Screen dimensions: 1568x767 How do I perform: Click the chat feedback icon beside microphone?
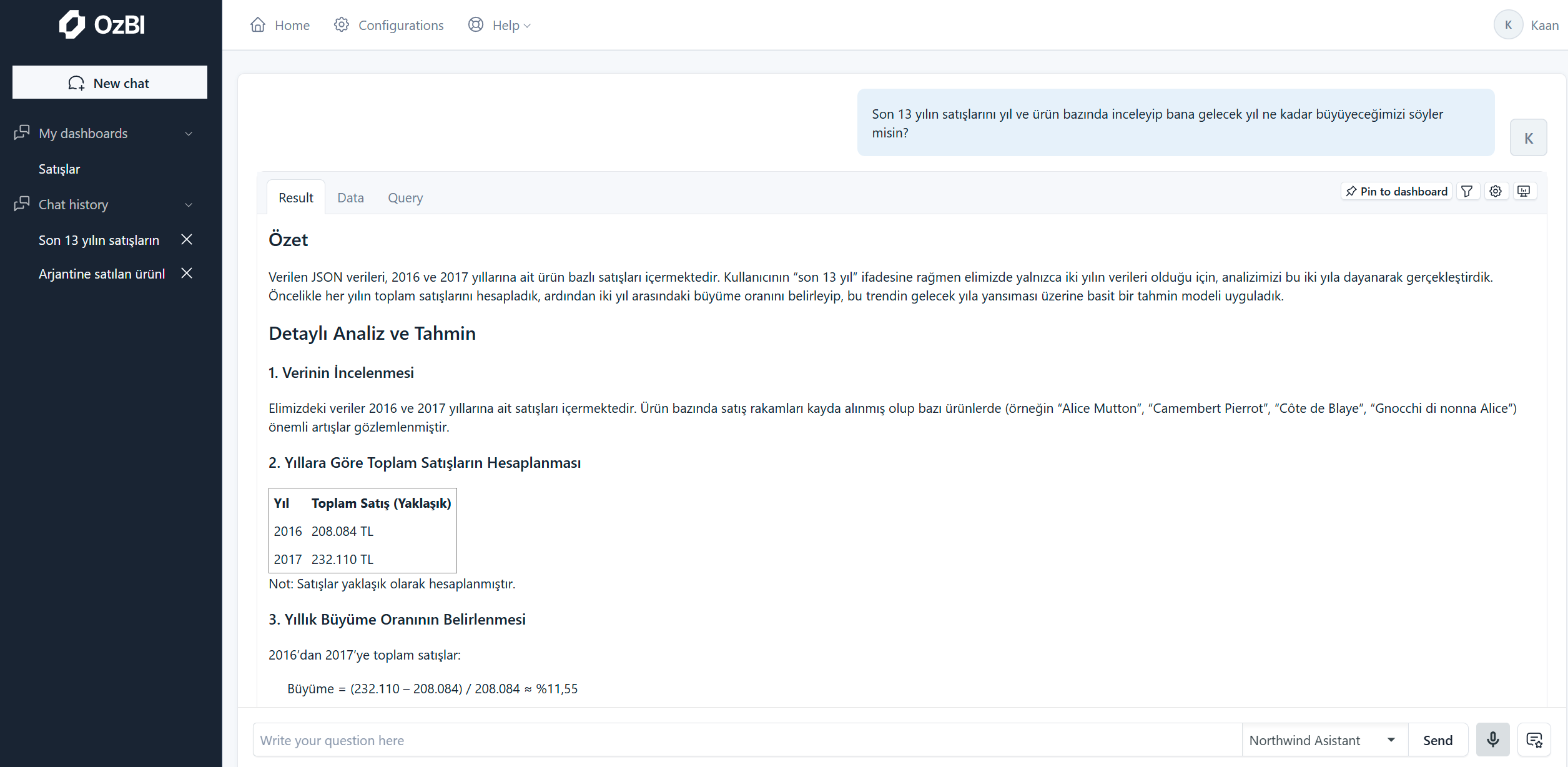pyautogui.click(x=1534, y=740)
